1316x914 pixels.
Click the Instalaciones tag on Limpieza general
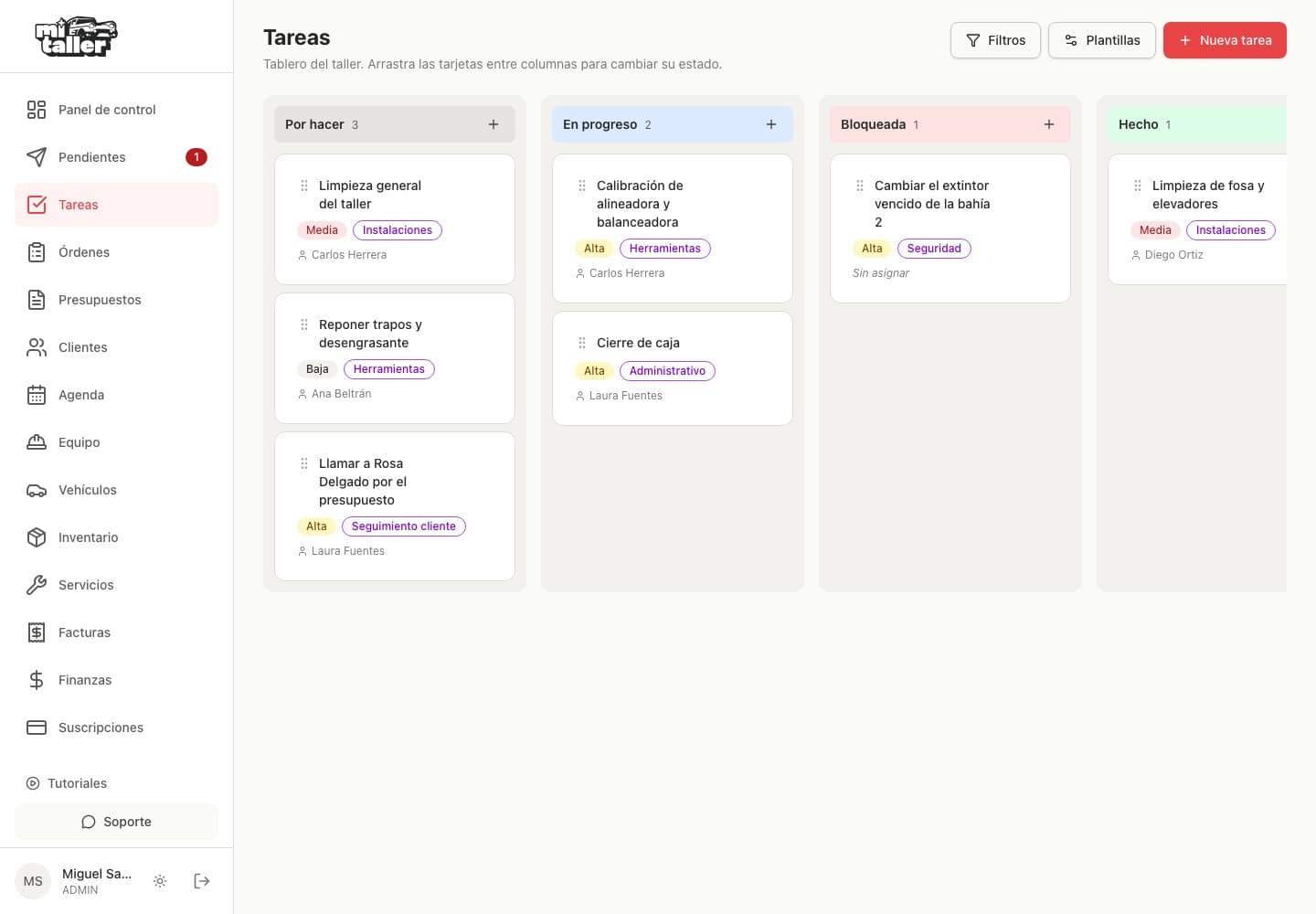pos(398,230)
